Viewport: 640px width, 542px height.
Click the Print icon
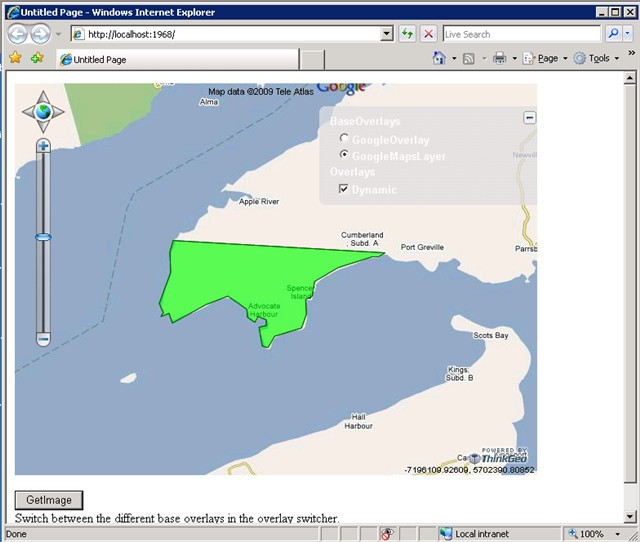500,58
